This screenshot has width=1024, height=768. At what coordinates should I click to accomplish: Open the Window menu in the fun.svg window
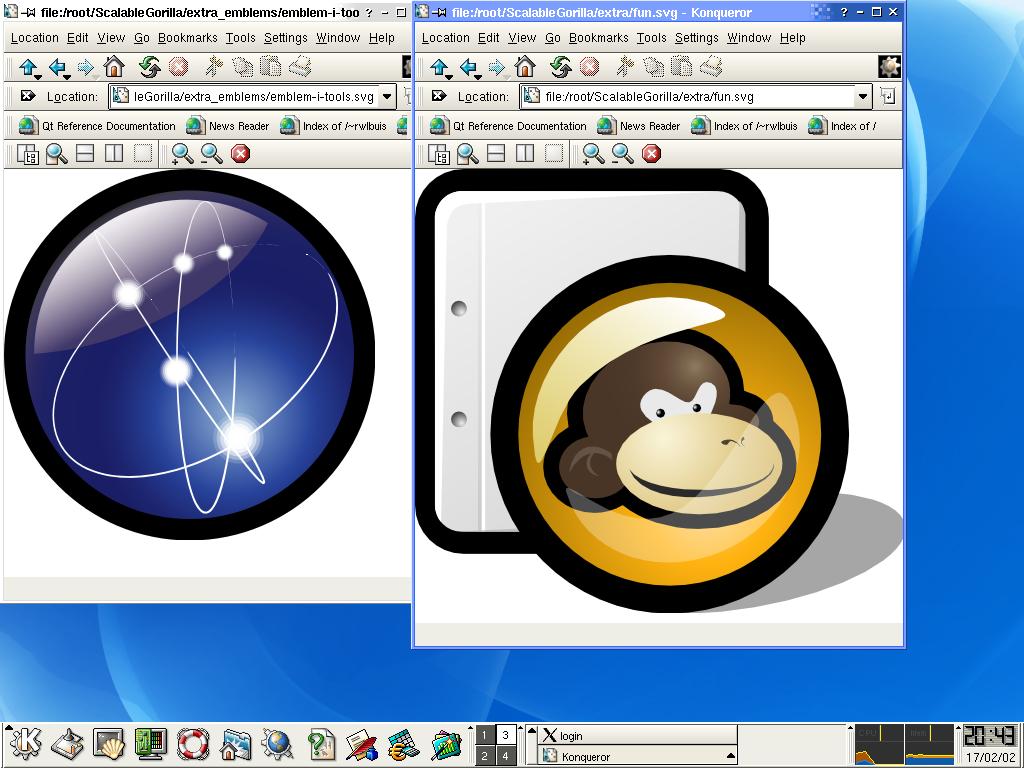click(749, 38)
